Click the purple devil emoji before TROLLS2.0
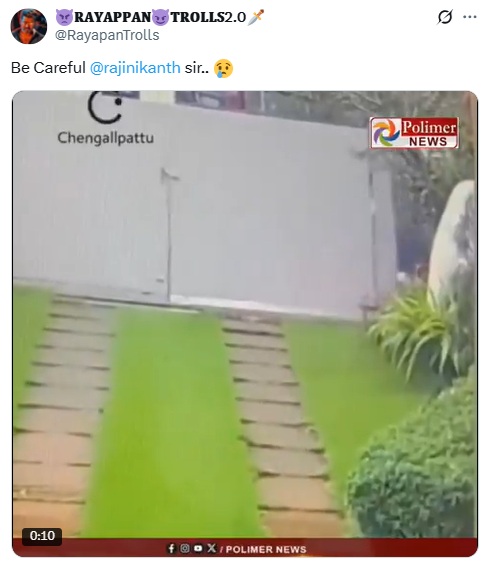Viewport: 486px width, 565px height. pyautogui.click(x=160, y=17)
